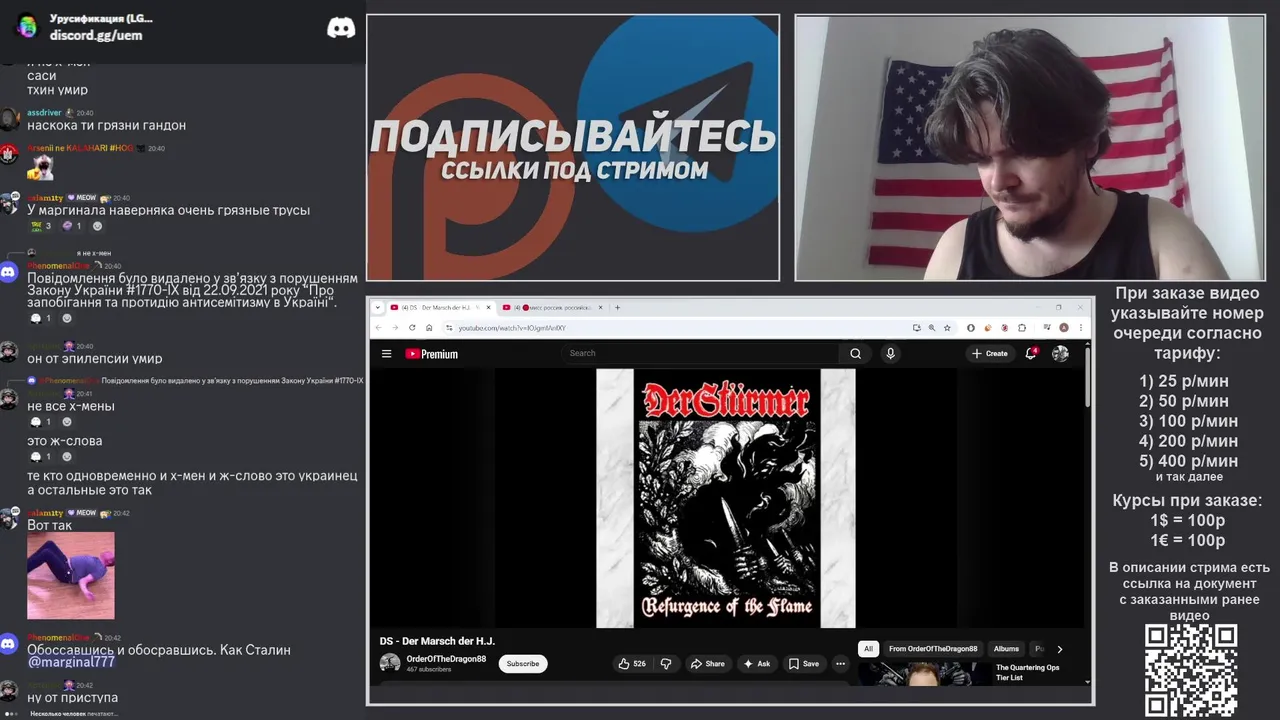Toggle the reaction under the Ukrainian law message
This screenshot has width=1280, height=720.
pos(41,318)
